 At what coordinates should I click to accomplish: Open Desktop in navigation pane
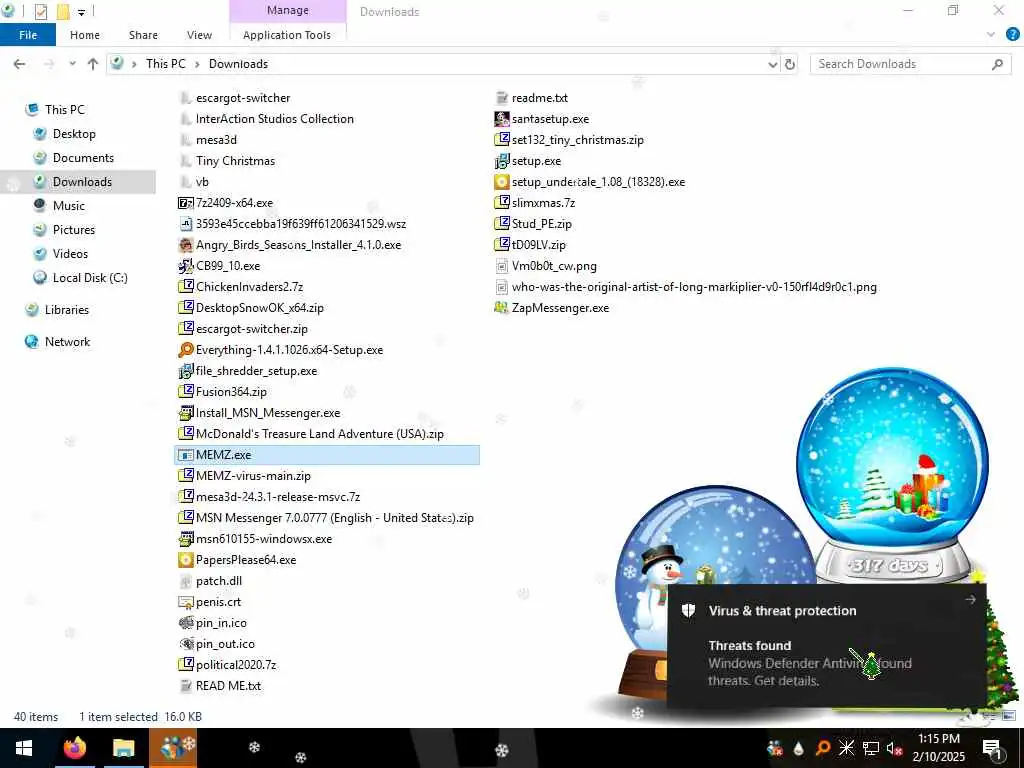(x=74, y=134)
